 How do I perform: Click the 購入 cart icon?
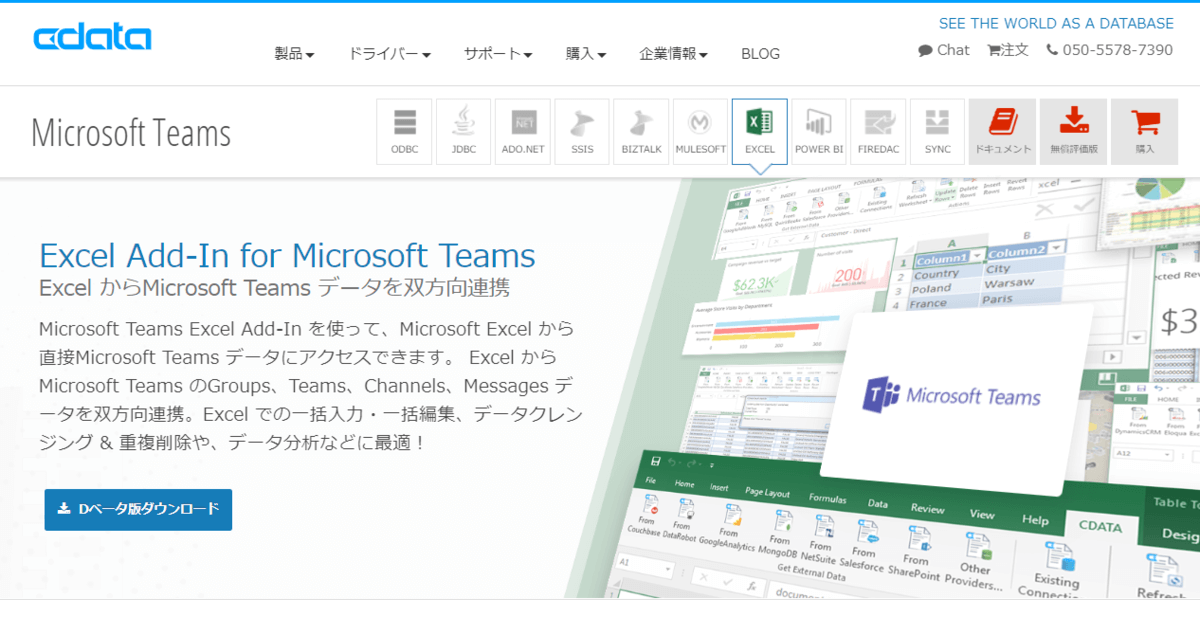[x=1144, y=132]
